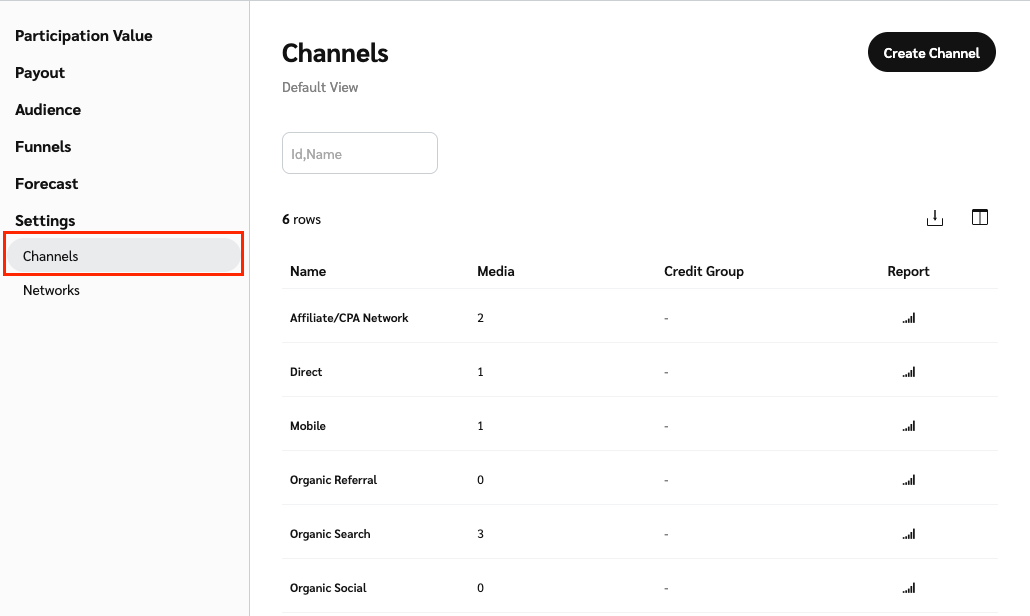The height and width of the screenshot is (616, 1030).
Task: Open the Audience menu item
Action: tap(48, 110)
